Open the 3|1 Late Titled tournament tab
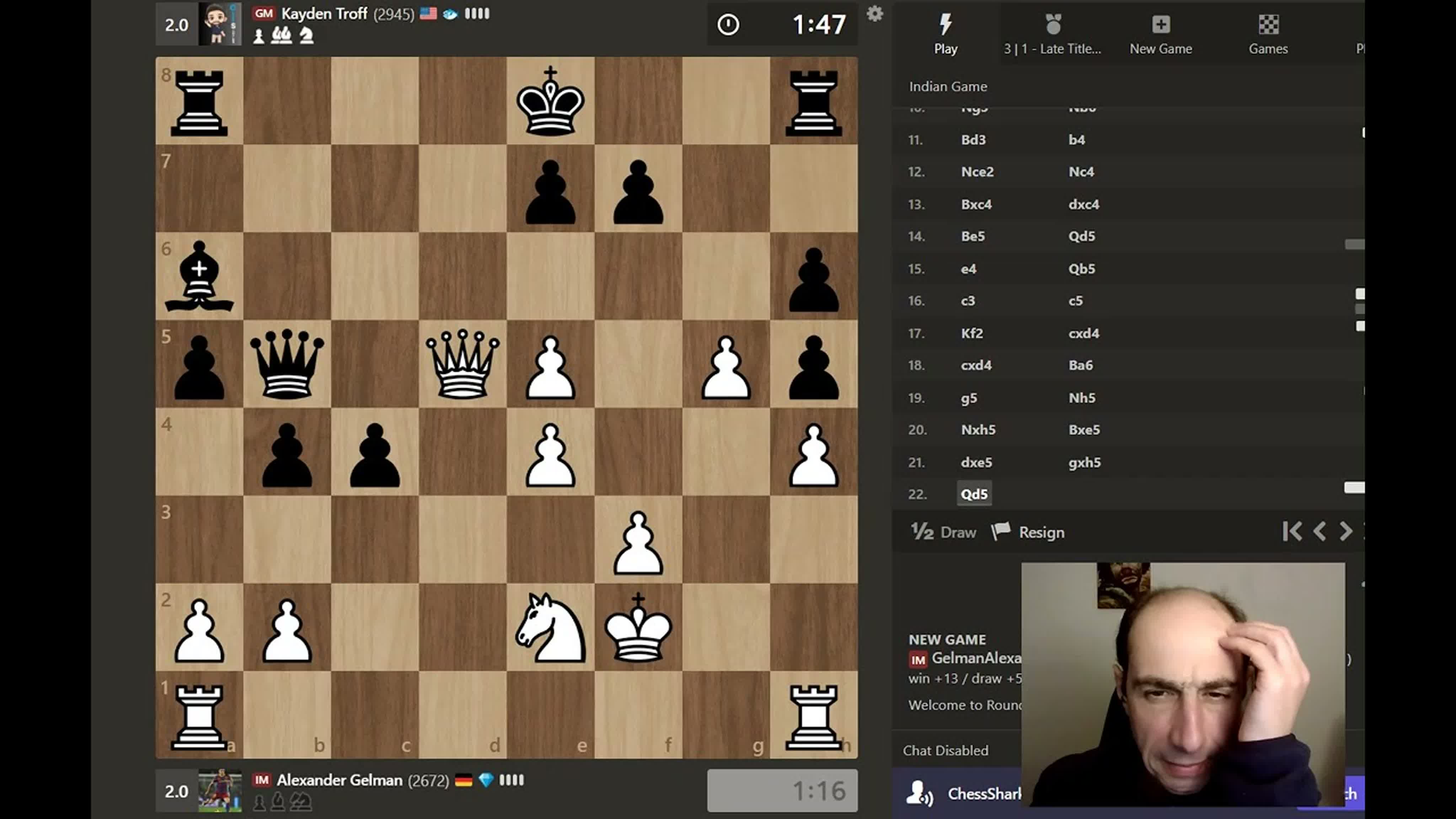Viewport: 1456px width, 819px height. pyautogui.click(x=1053, y=34)
